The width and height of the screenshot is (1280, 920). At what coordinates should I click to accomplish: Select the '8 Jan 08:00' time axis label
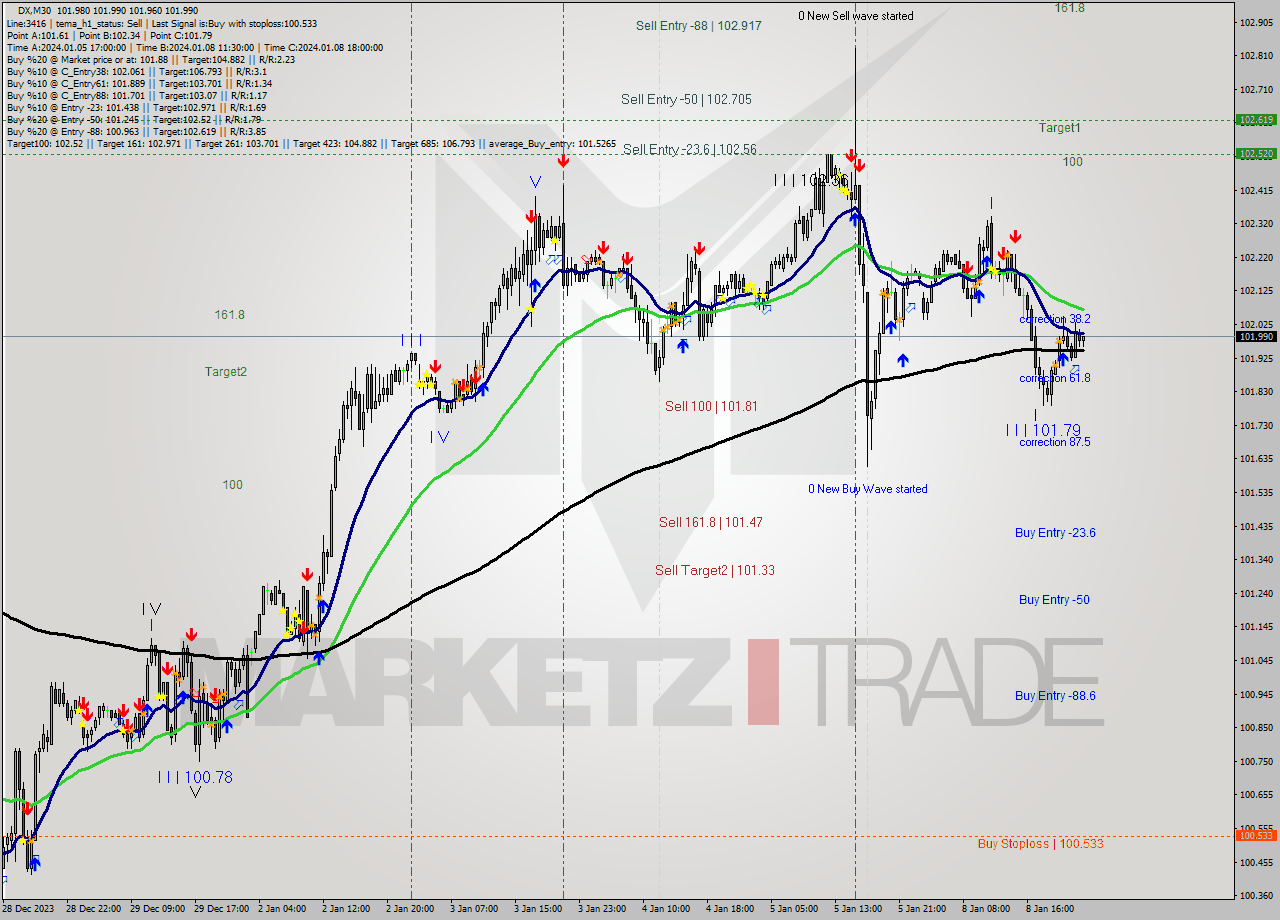985,909
